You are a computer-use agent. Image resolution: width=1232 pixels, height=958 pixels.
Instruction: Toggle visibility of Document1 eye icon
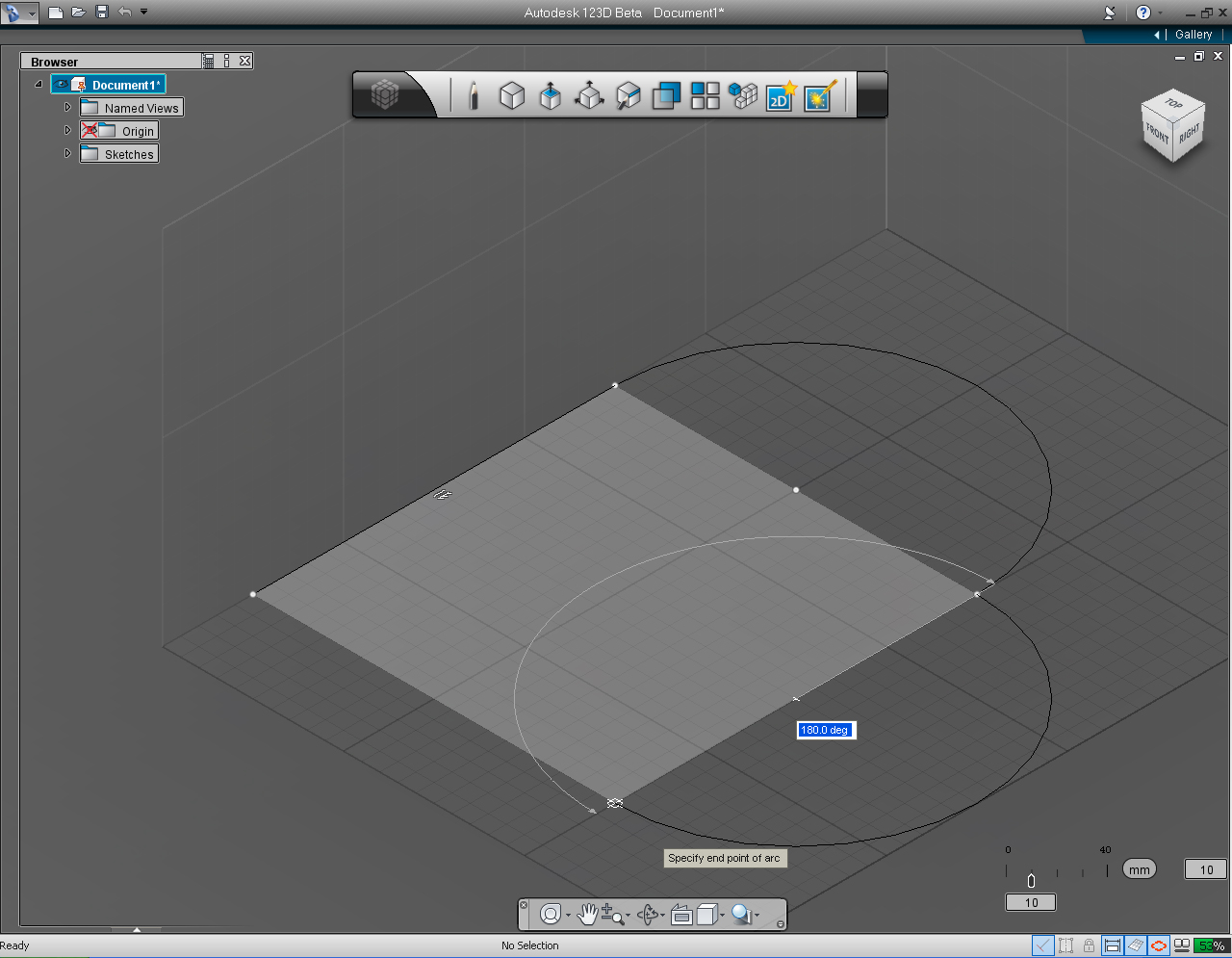[x=63, y=85]
